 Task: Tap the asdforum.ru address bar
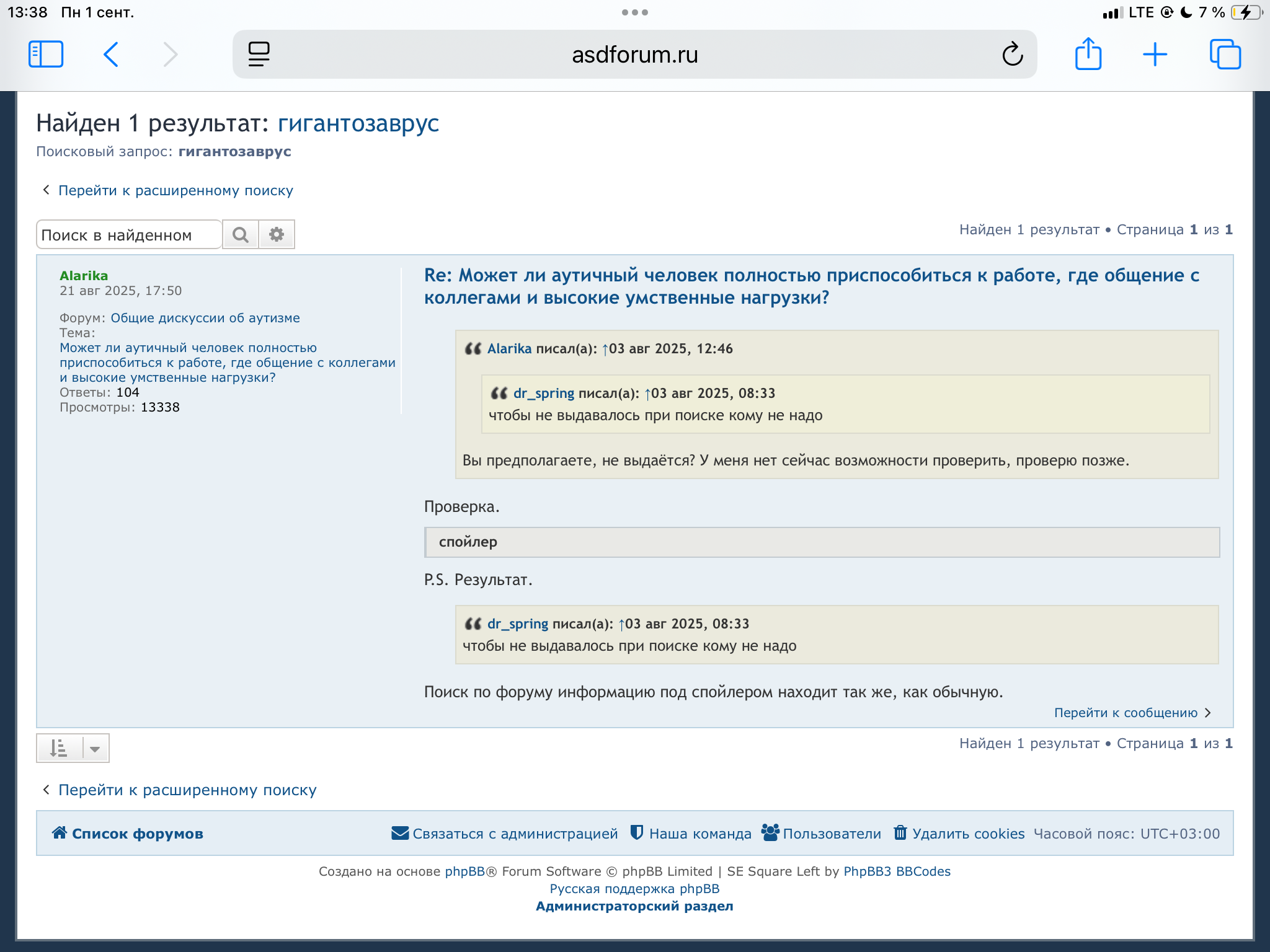point(634,55)
